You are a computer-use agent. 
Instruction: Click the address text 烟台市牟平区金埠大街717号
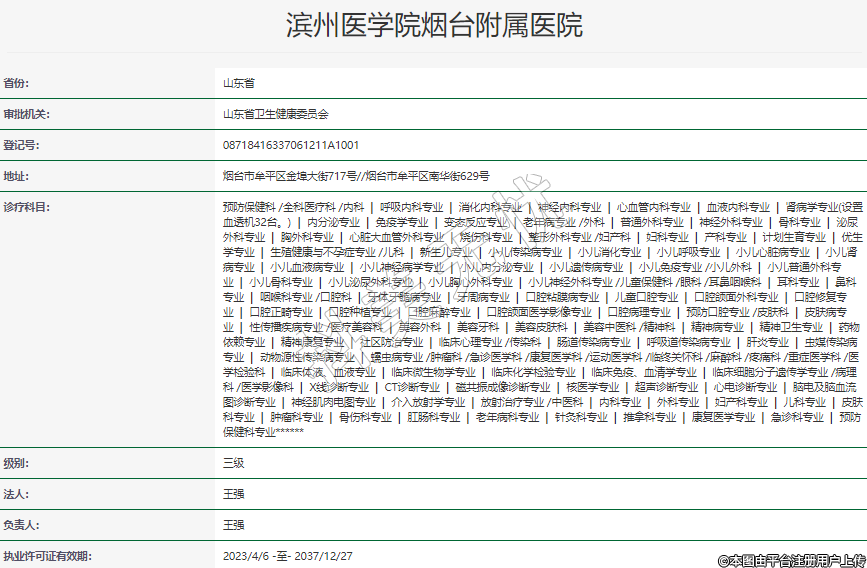tap(290, 176)
